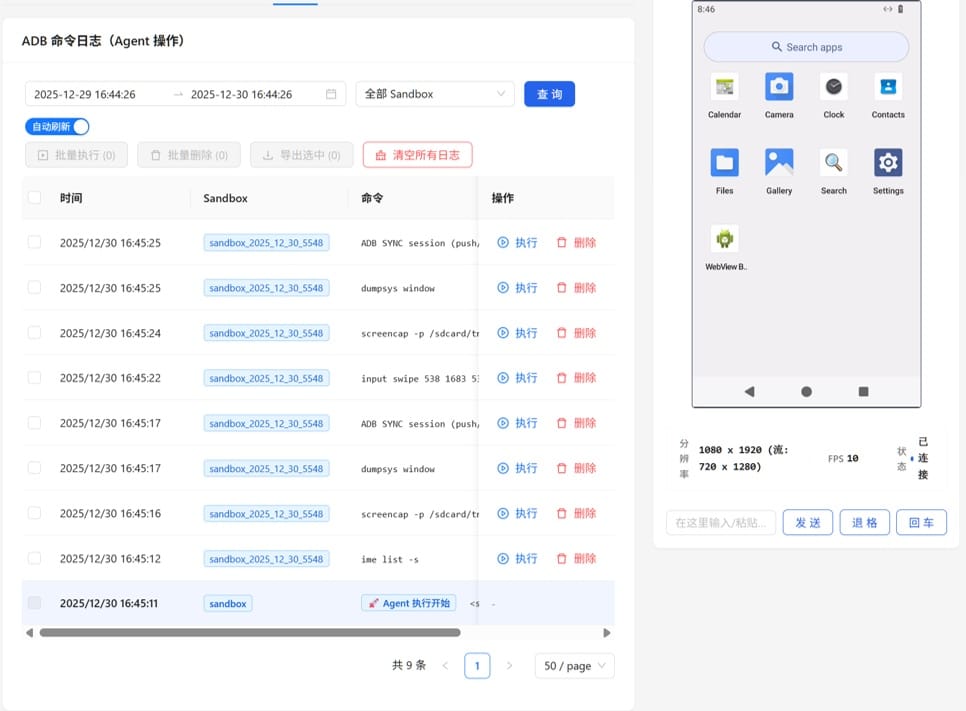Open the Camera app on the emulator
The width and height of the screenshot is (966, 711).
point(779,88)
